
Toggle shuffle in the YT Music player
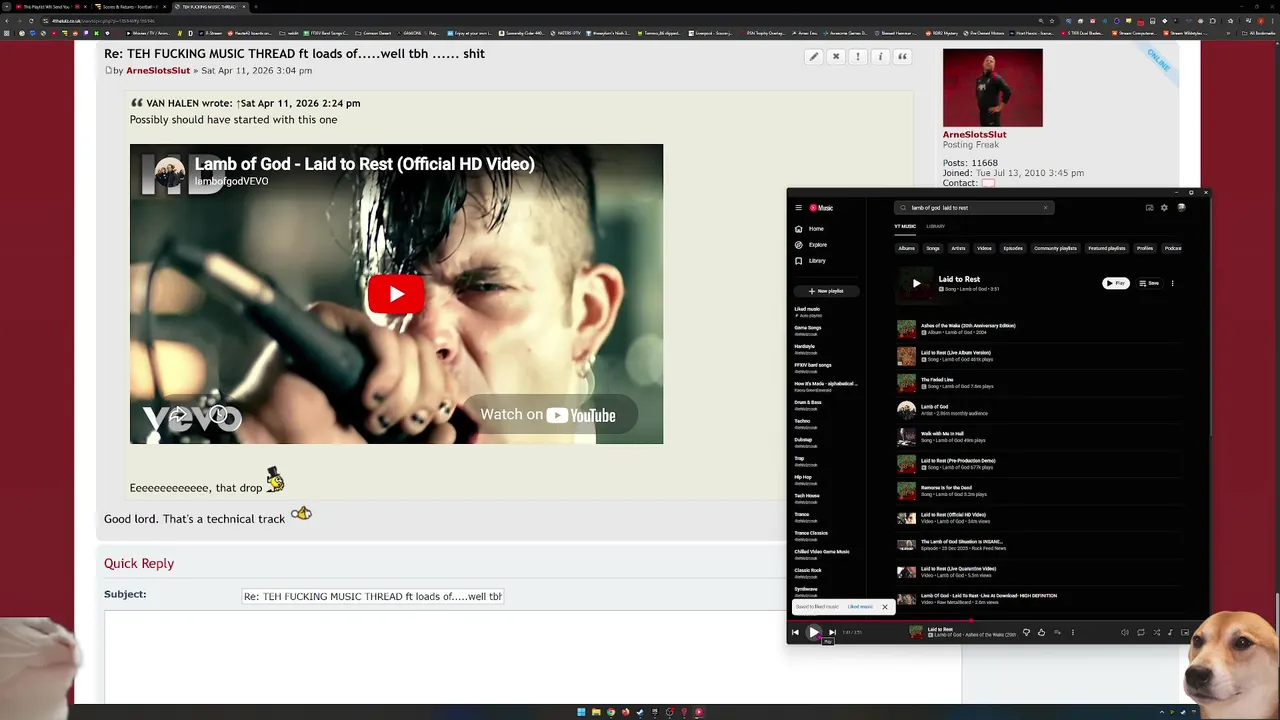click(x=1156, y=632)
